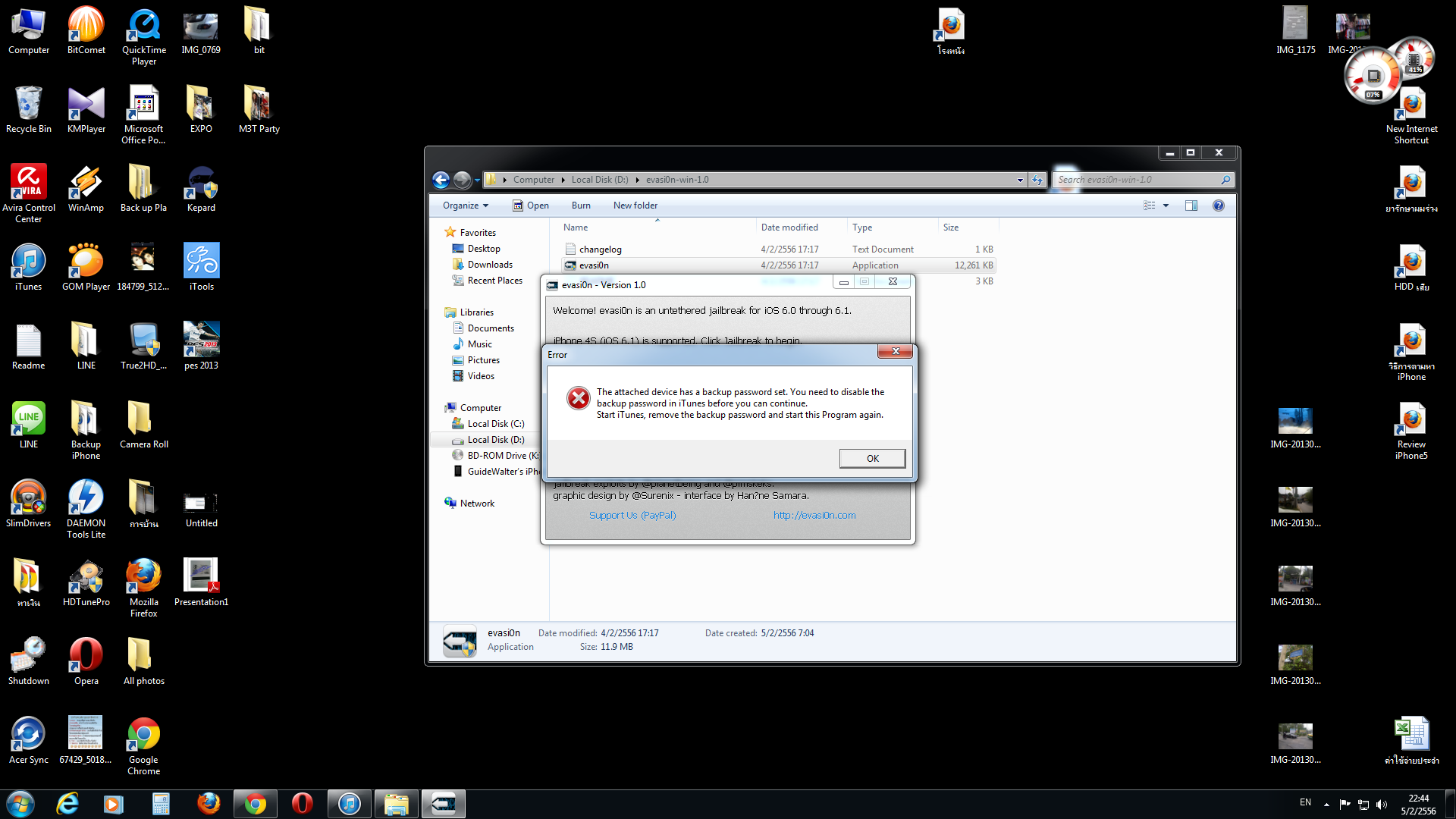Click the Burn toolbar item
Image resolution: width=1456 pixels, height=819 pixels.
[581, 206]
